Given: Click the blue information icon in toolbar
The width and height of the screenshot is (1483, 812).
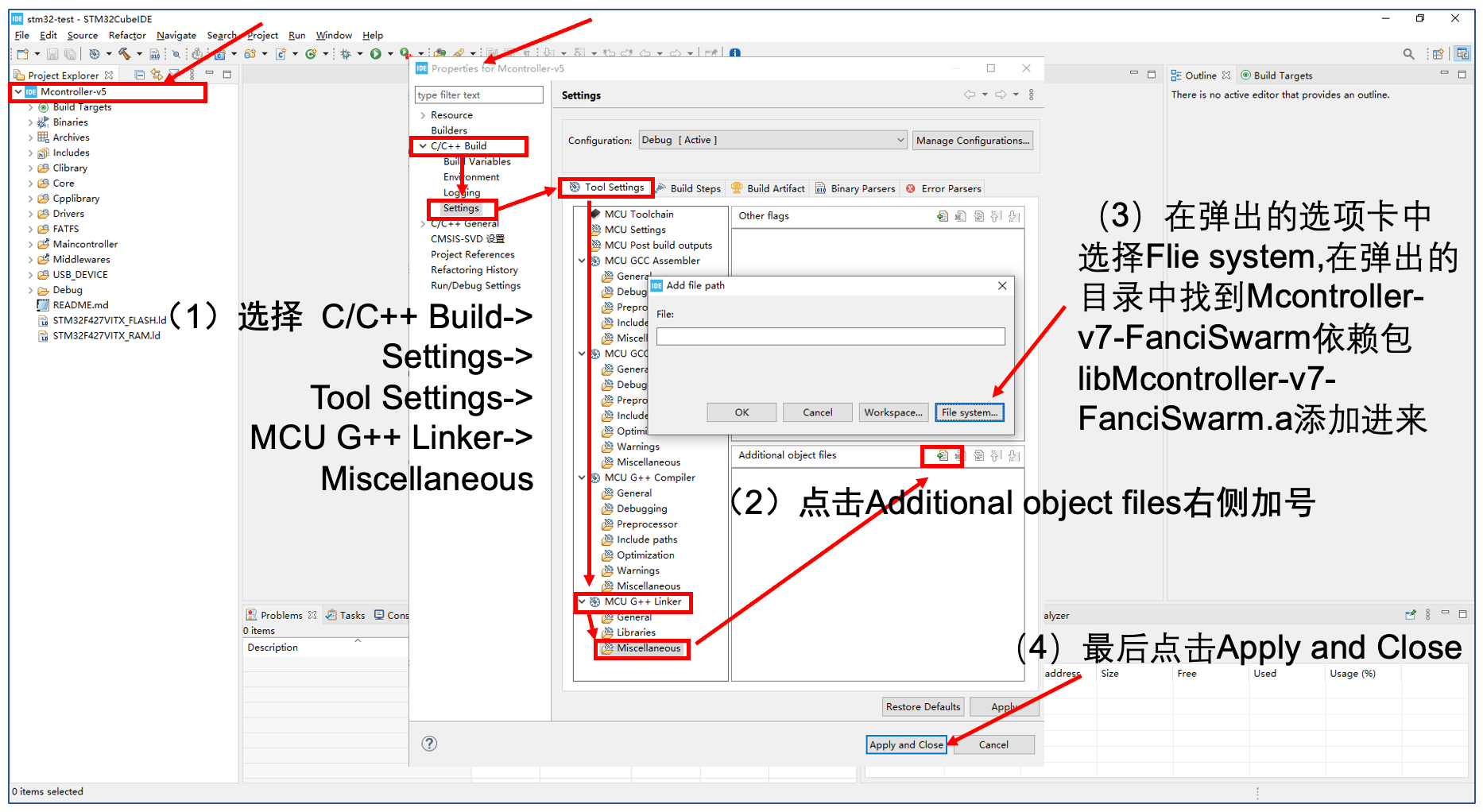Looking at the screenshot, I should pos(735,54).
